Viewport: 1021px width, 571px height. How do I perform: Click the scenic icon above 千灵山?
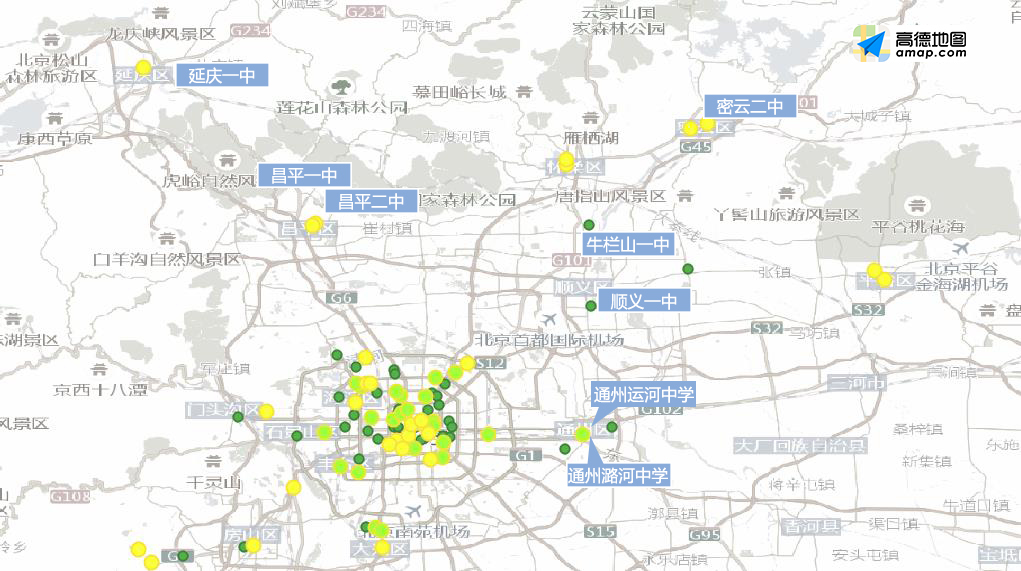coord(213,460)
